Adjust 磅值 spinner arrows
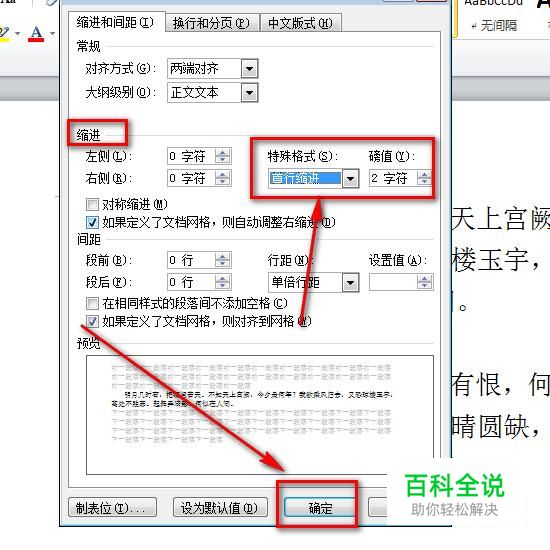 pos(424,178)
